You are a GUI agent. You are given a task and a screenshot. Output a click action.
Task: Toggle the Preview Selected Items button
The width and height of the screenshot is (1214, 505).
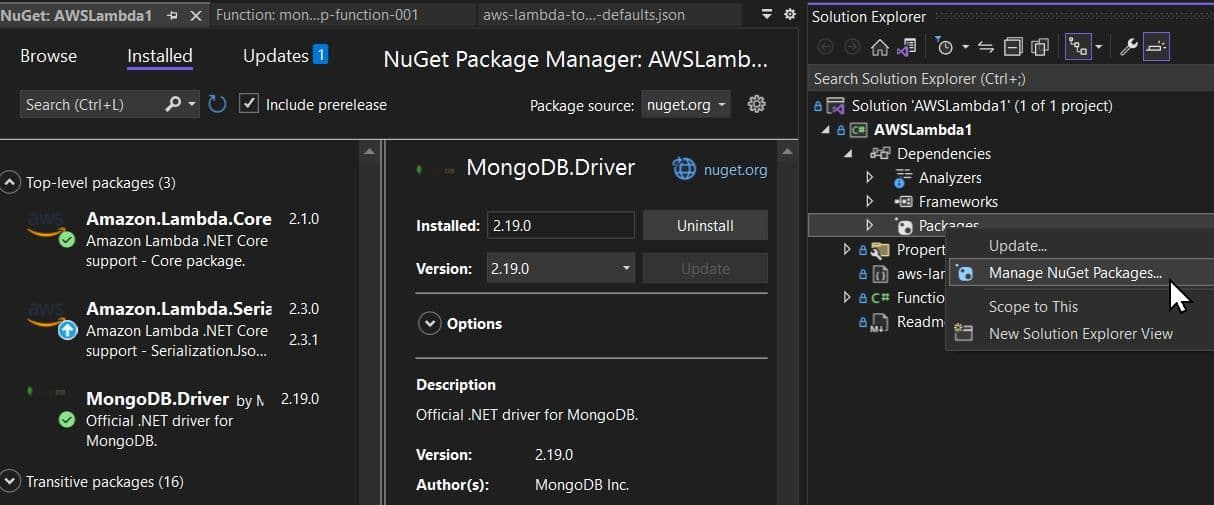1156,47
